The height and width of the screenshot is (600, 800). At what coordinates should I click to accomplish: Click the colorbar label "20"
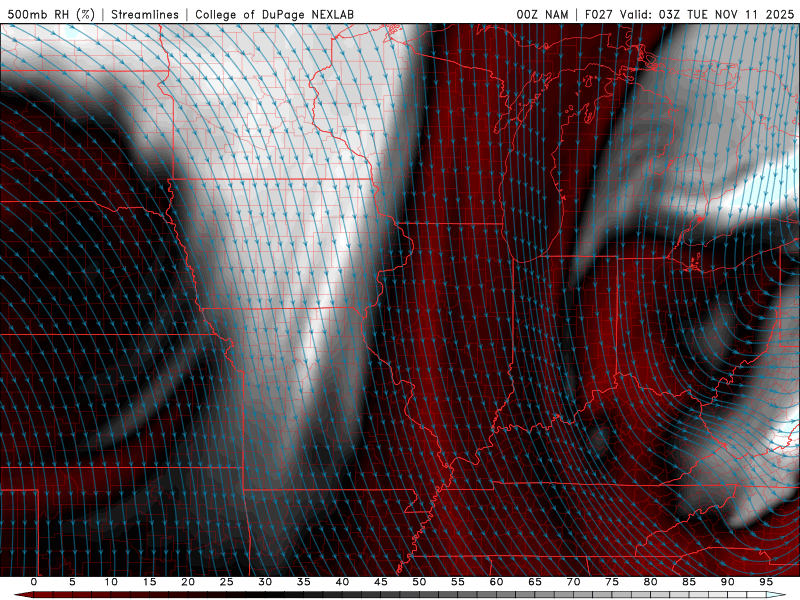pyautogui.click(x=188, y=582)
